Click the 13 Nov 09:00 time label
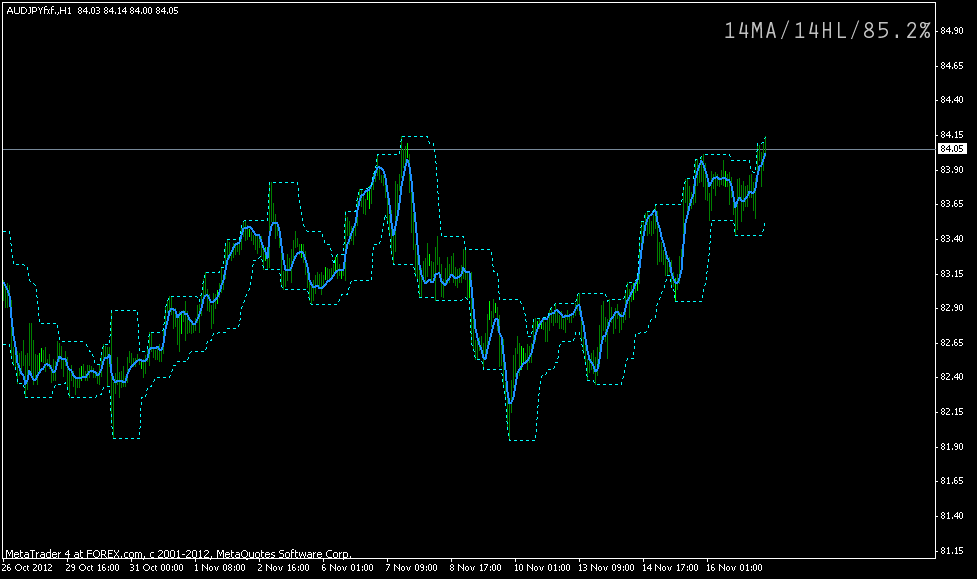The width and height of the screenshot is (977, 579). [x=606, y=568]
